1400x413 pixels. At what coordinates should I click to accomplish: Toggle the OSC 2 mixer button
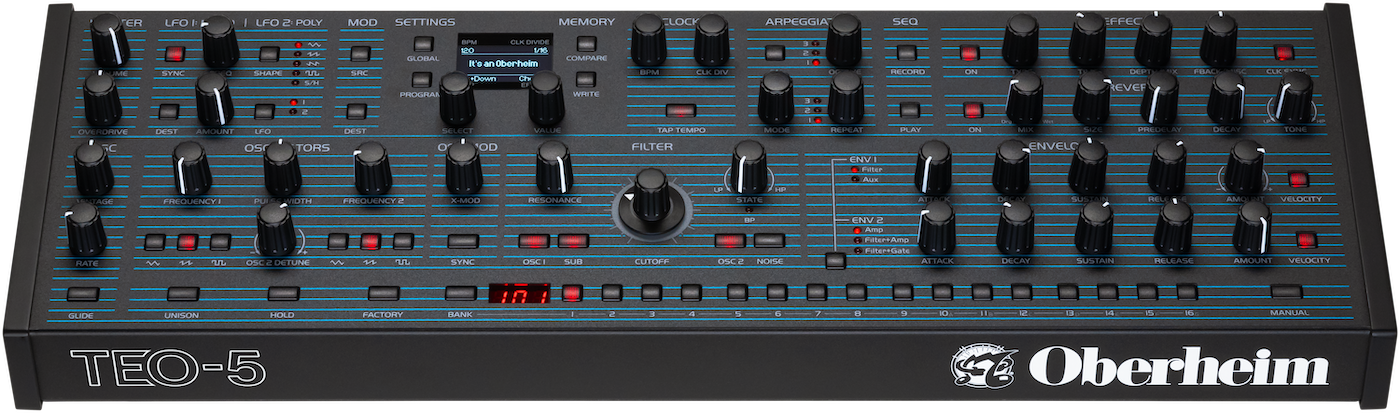tap(730, 241)
